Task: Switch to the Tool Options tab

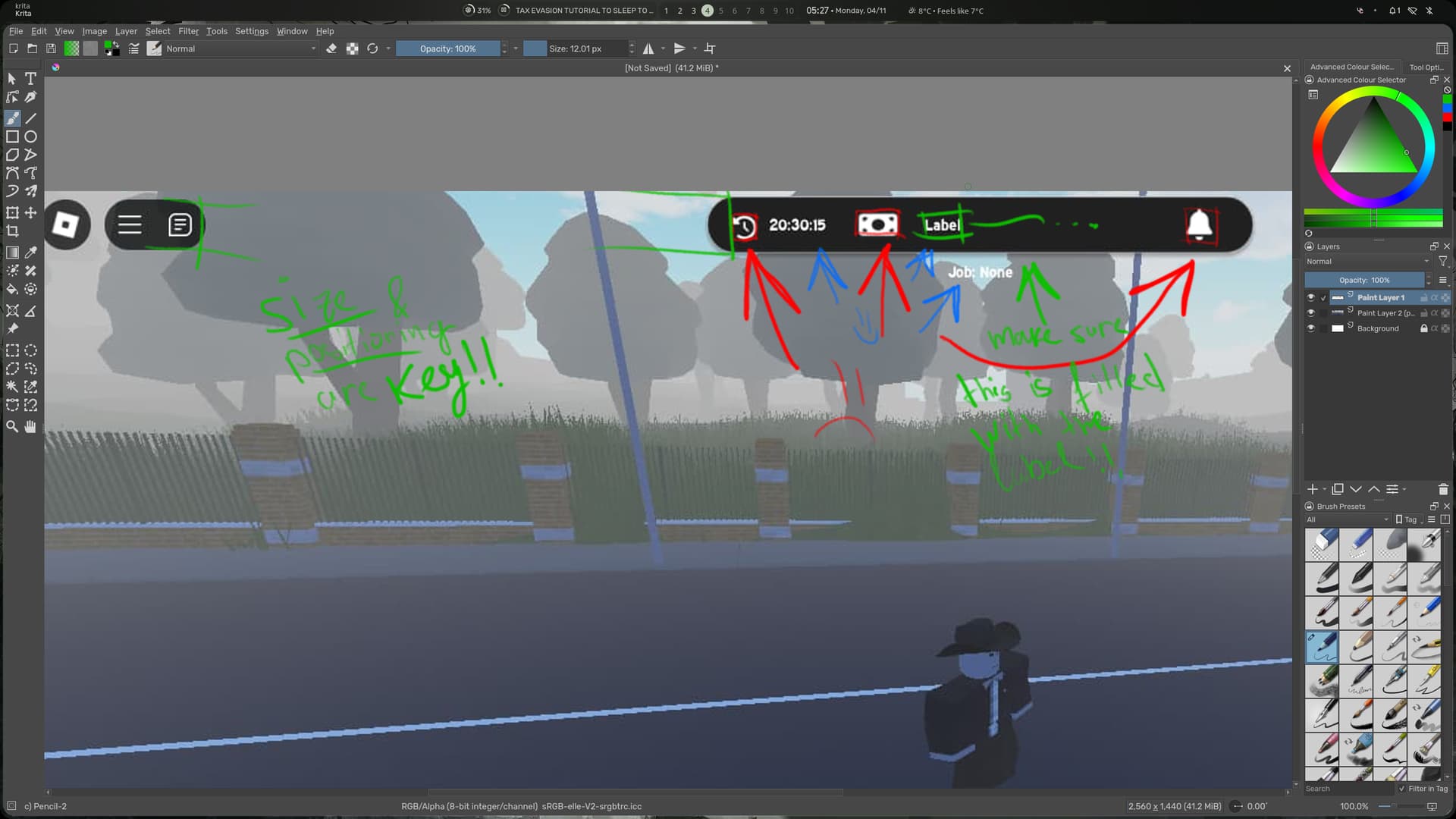Action: [x=1426, y=67]
